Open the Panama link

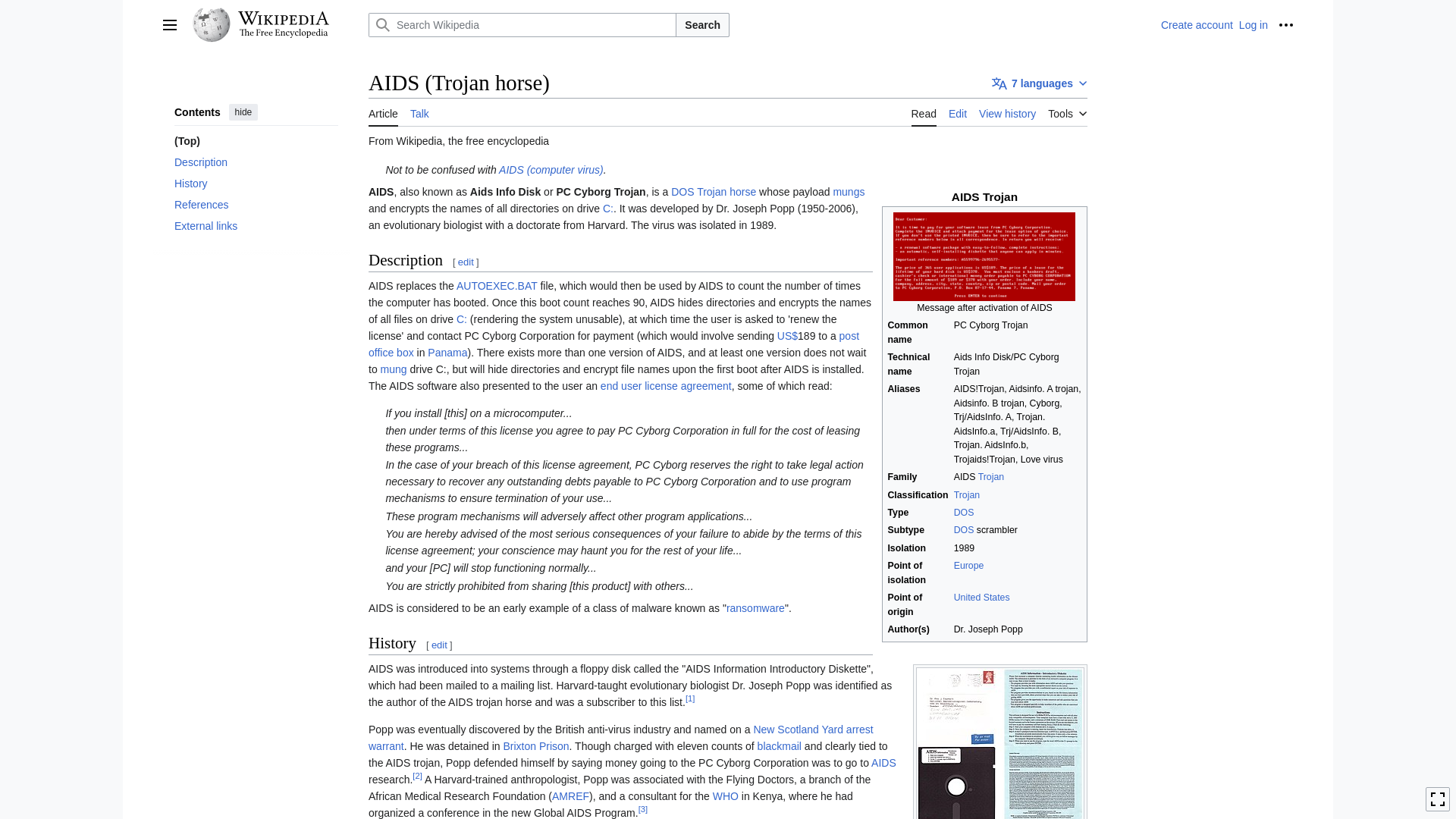coord(447,353)
